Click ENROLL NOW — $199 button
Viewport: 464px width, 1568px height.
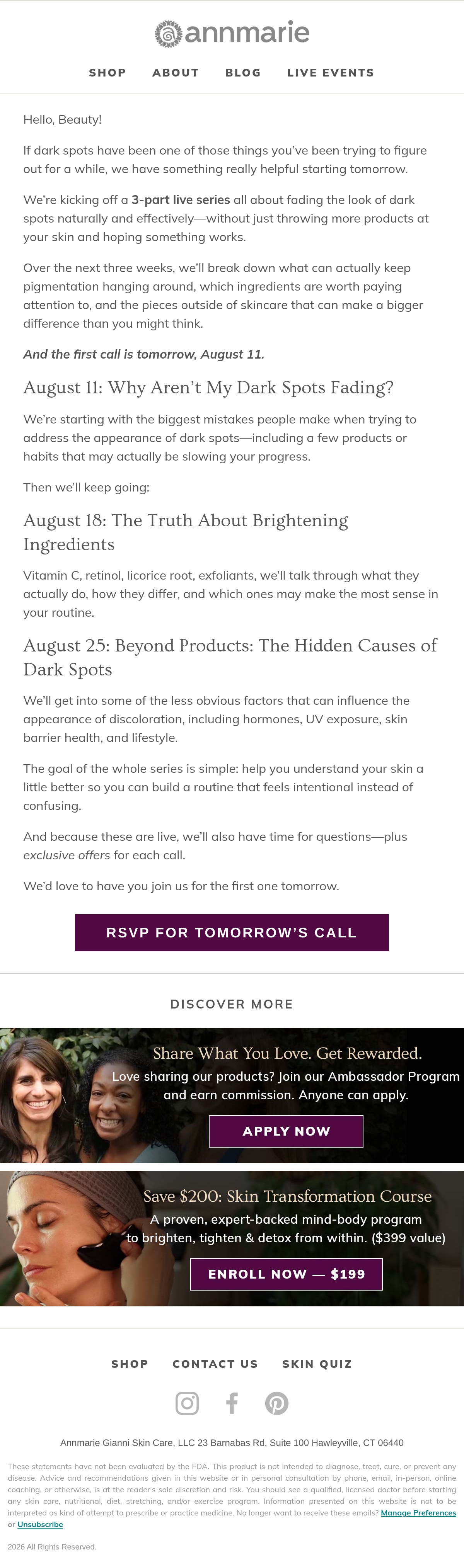click(287, 1274)
